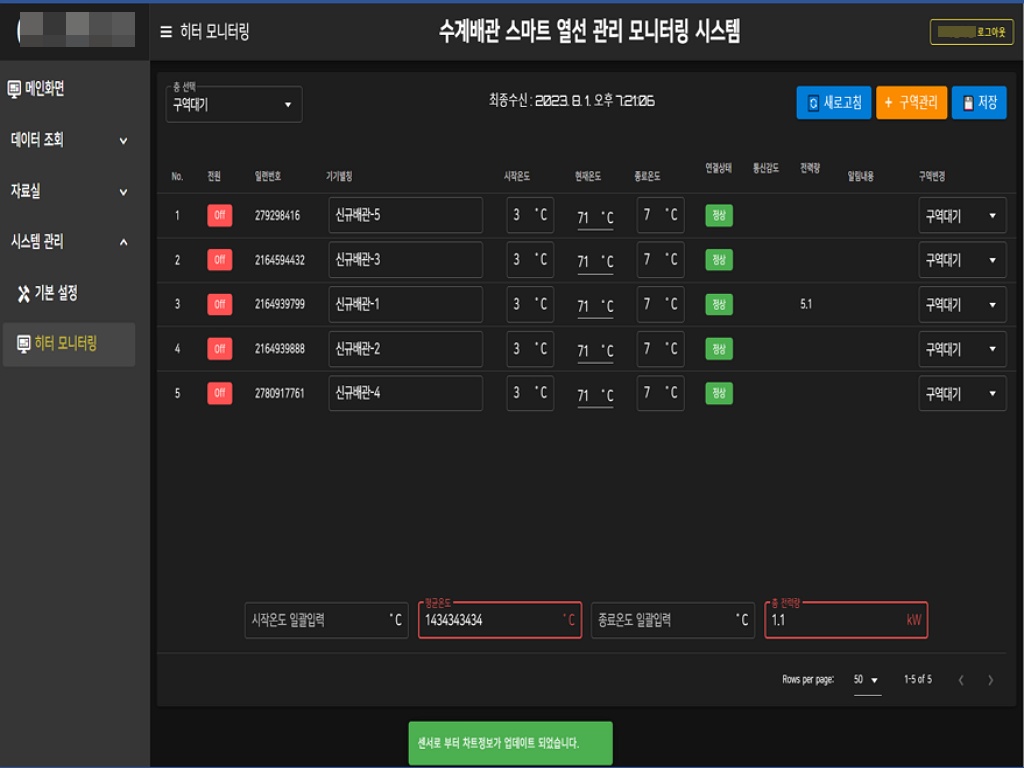1024x768 pixels.
Task: Toggle power Off for 신규배관-4
Action: [219, 393]
